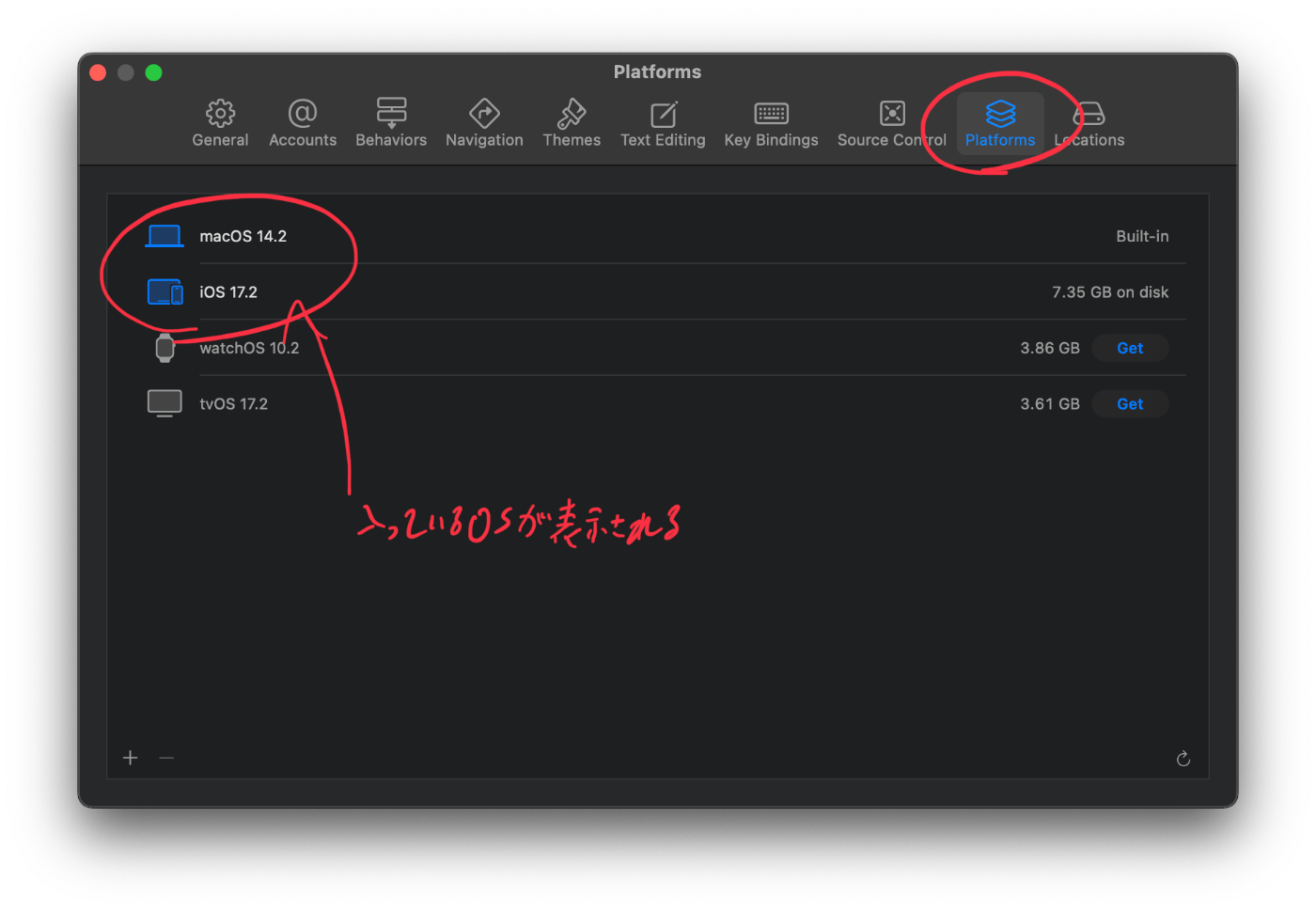Open the Themes brush icon
This screenshot has width=1316, height=911.
[x=572, y=114]
